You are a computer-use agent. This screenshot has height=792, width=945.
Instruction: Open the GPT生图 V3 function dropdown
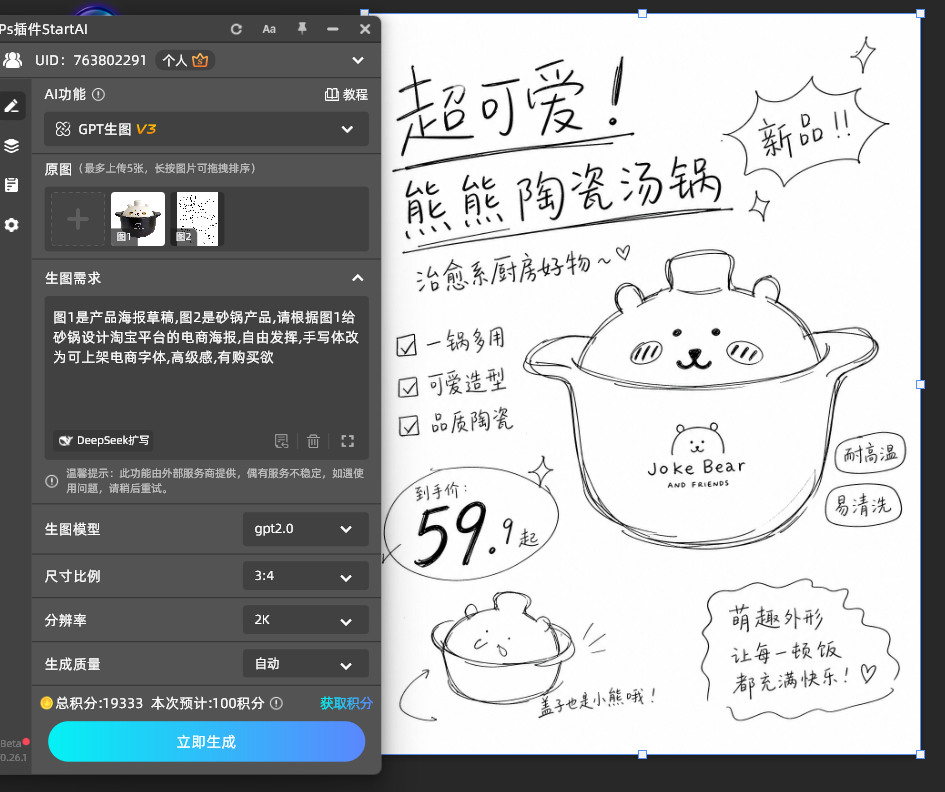[206, 129]
